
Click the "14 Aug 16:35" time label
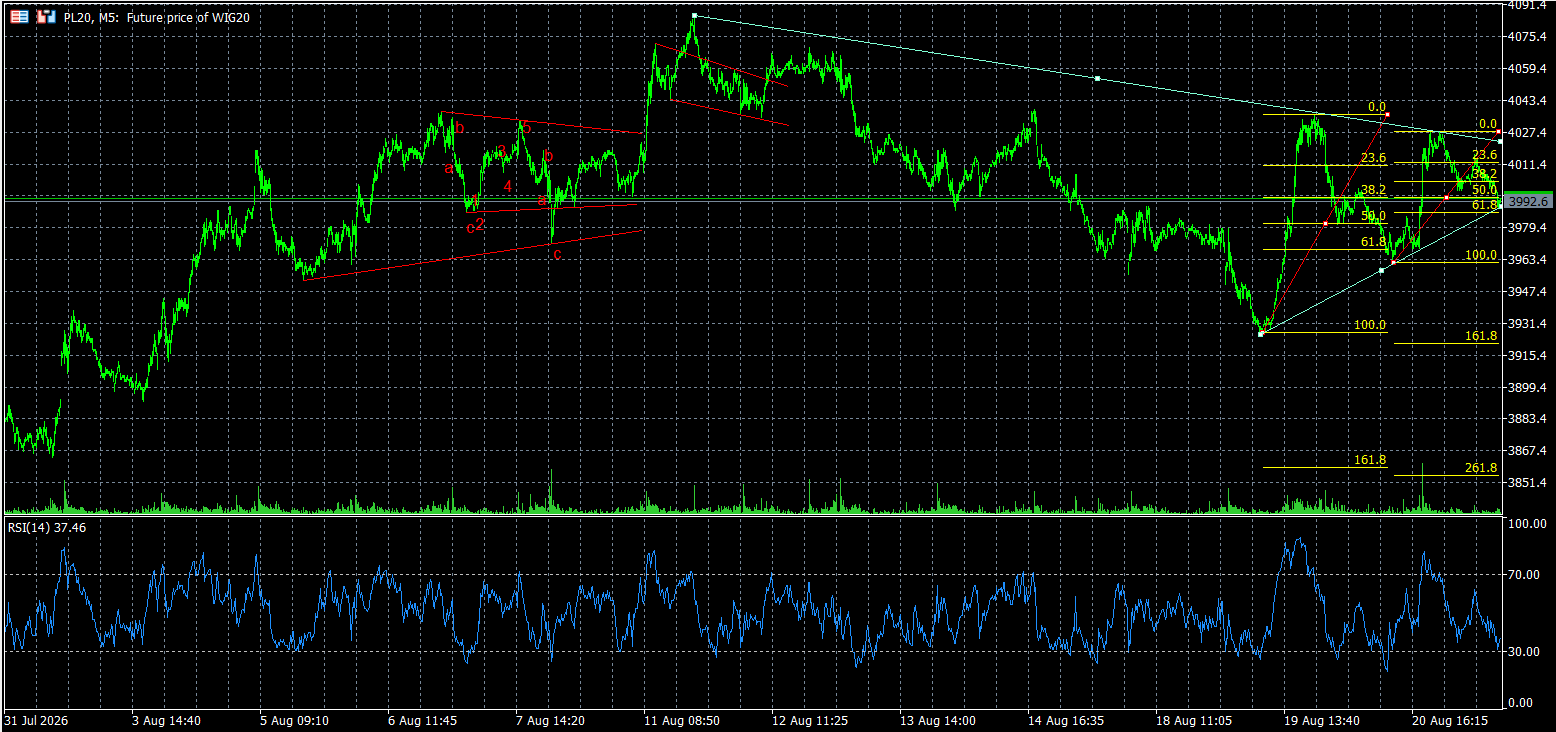[x=1065, y=720]
